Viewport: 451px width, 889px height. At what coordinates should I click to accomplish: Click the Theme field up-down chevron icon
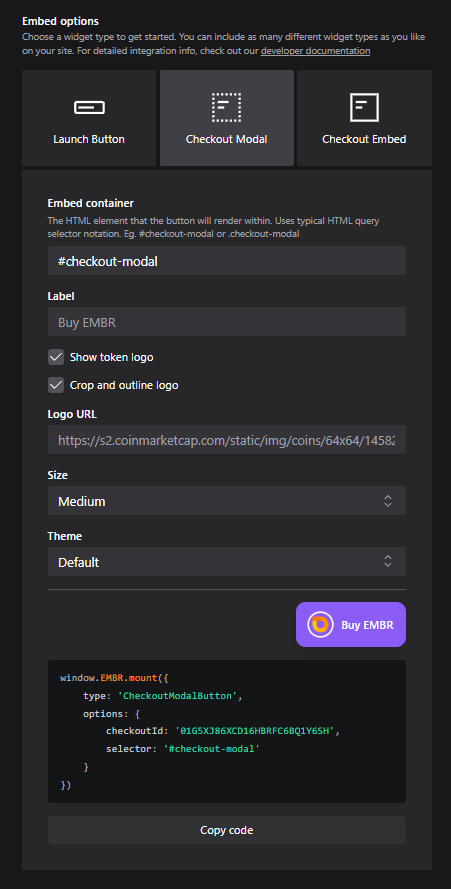coord(388,561)
